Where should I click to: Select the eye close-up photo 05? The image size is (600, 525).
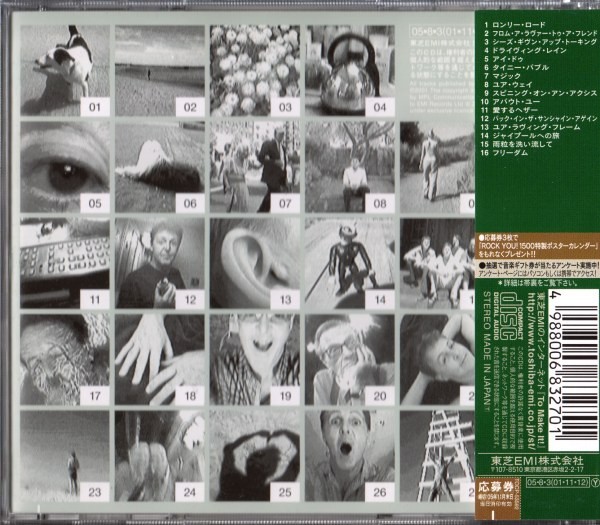pos(65,167)
